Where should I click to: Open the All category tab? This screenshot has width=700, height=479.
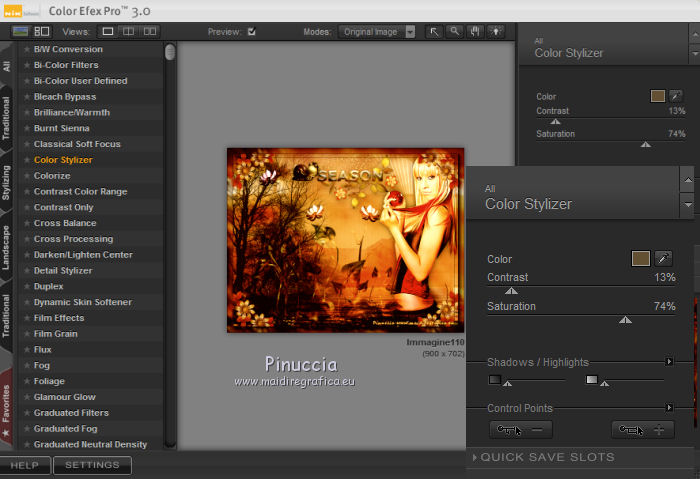[x=6, y=67]
